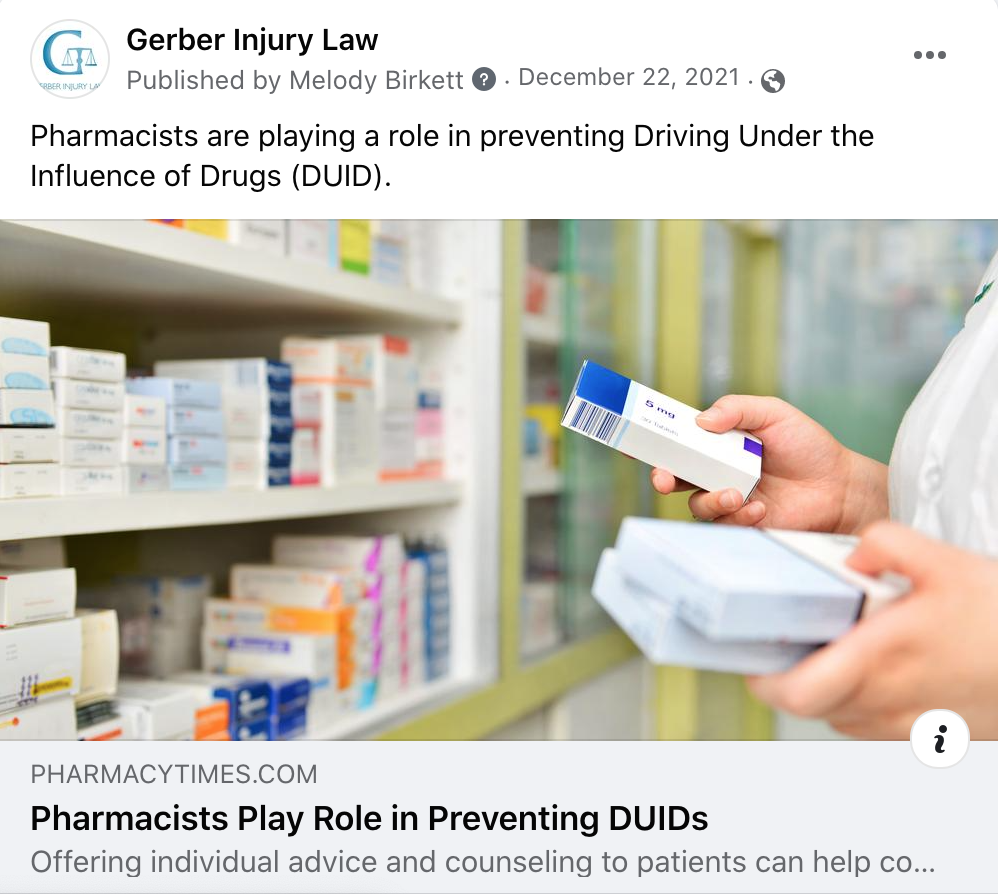Click the "Influence of Drugs (DUID)" caption line
This screenshot has height=894, width=998.
point(210,177)
